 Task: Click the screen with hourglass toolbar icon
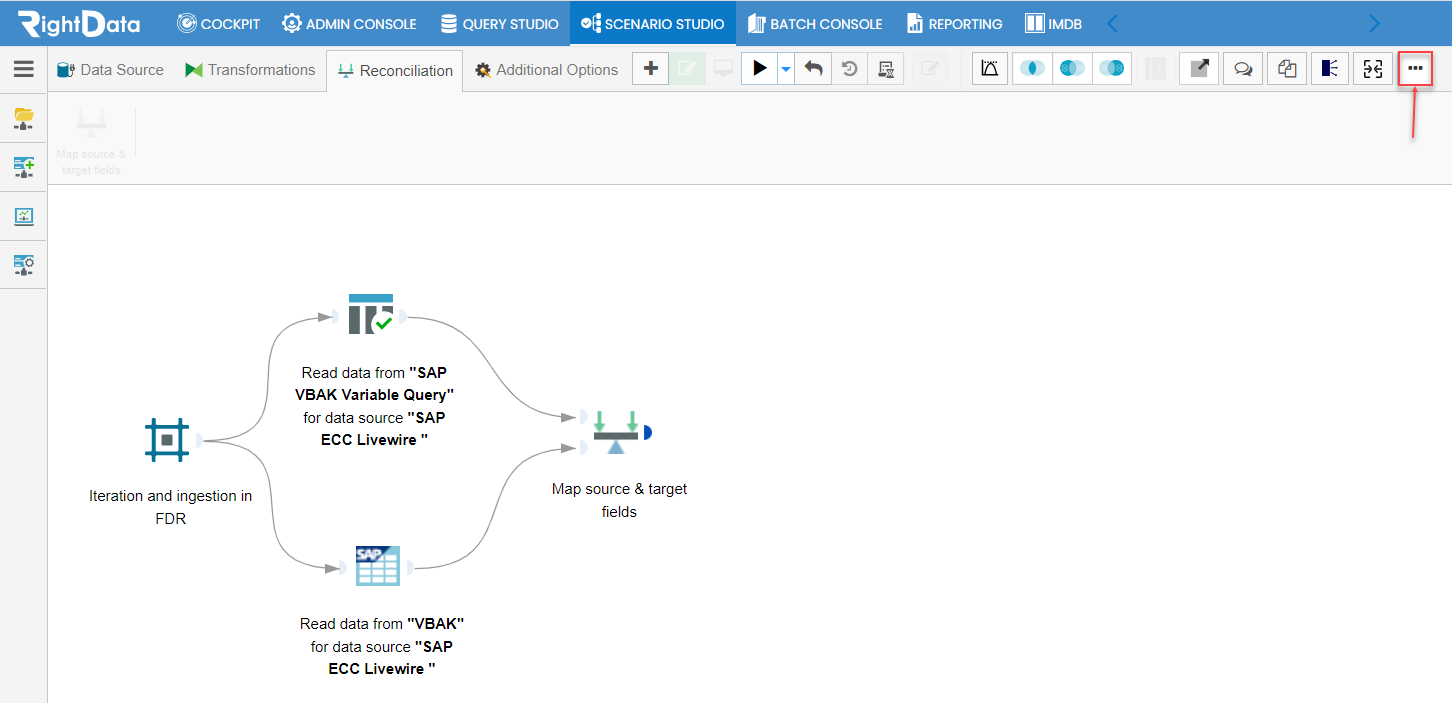pyautogui.click(x=885, y=68)
